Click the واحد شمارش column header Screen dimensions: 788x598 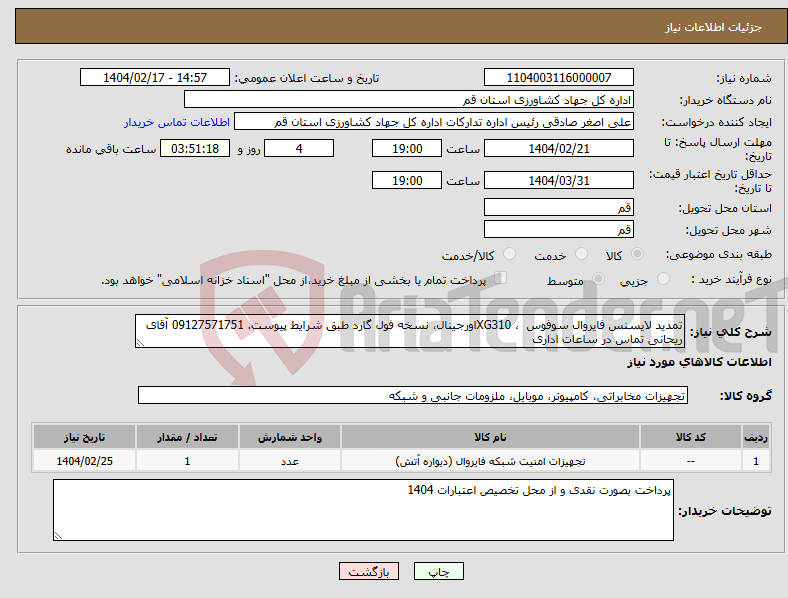point(290,437)
